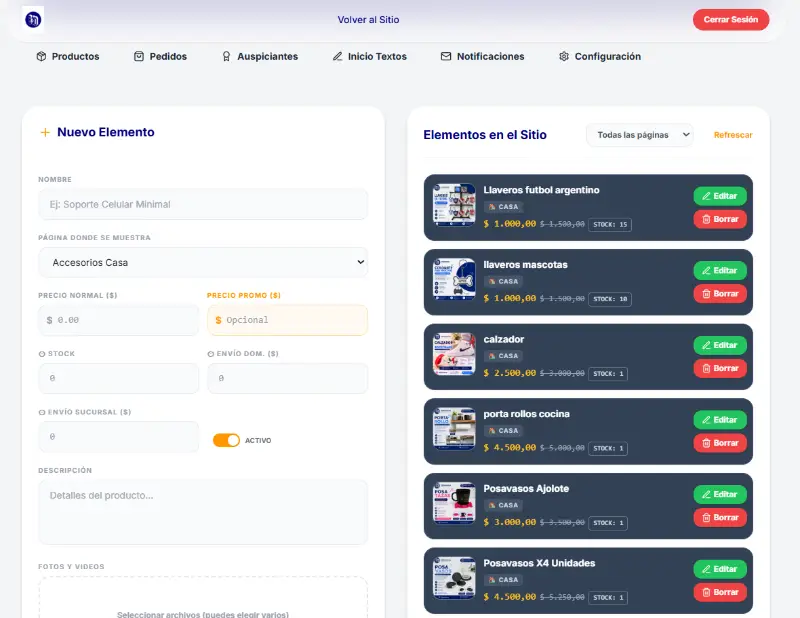800x618 pixels.
Task: Click the Auspiciantes award ribbon icon
Action: coord(227,56)
